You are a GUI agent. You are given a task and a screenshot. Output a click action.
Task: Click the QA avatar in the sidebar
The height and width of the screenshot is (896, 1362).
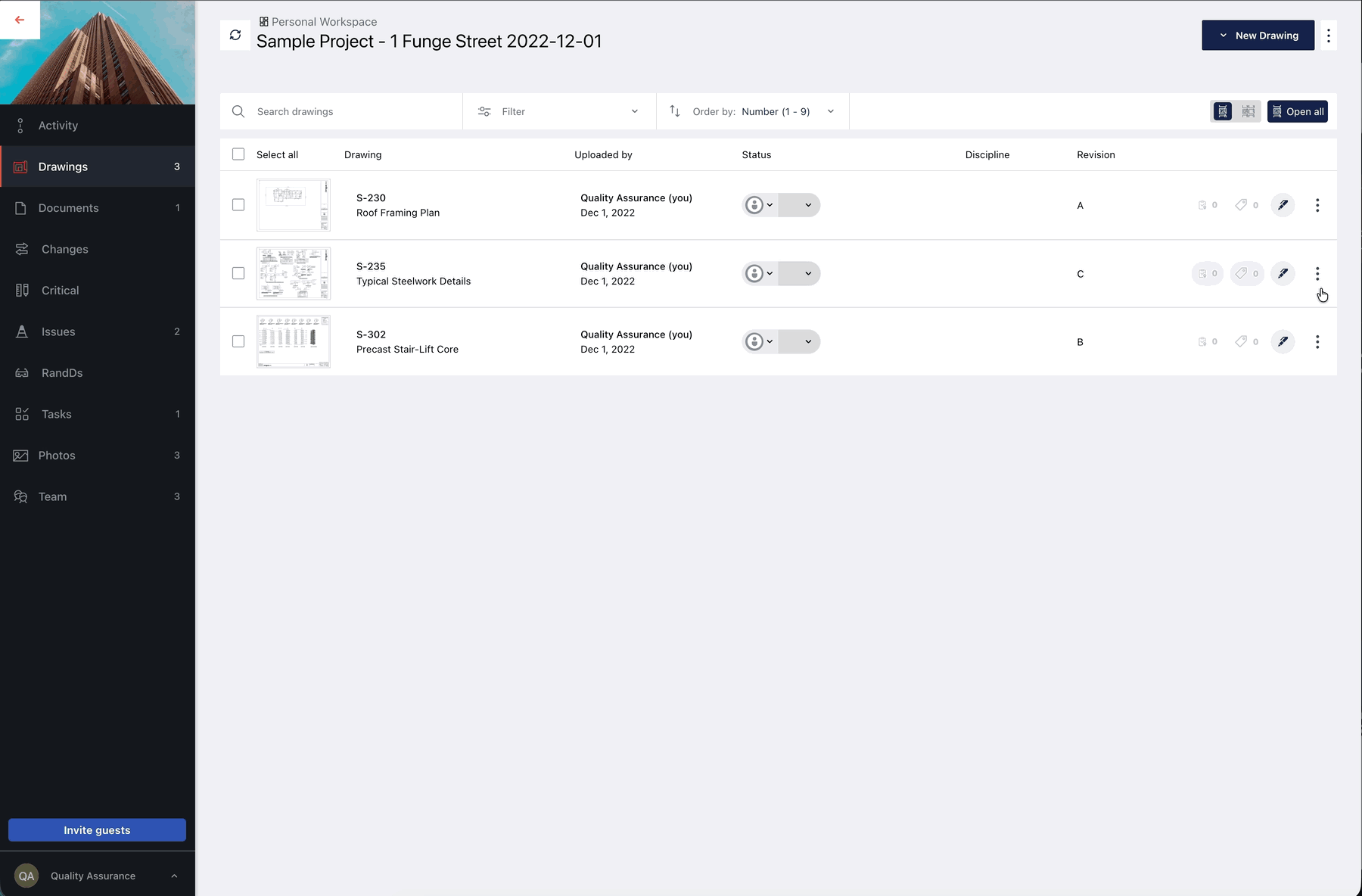click(26, 876)
